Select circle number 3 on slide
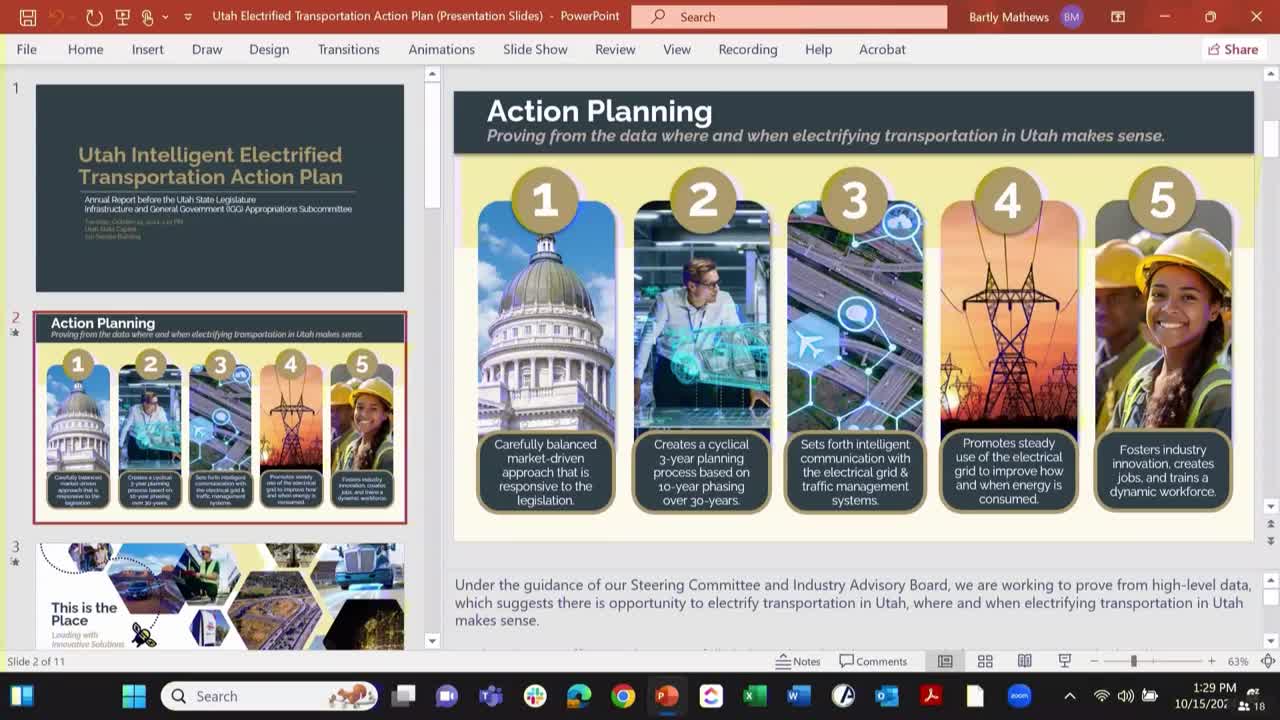The image size is (1280, 720). coord(854,200)
